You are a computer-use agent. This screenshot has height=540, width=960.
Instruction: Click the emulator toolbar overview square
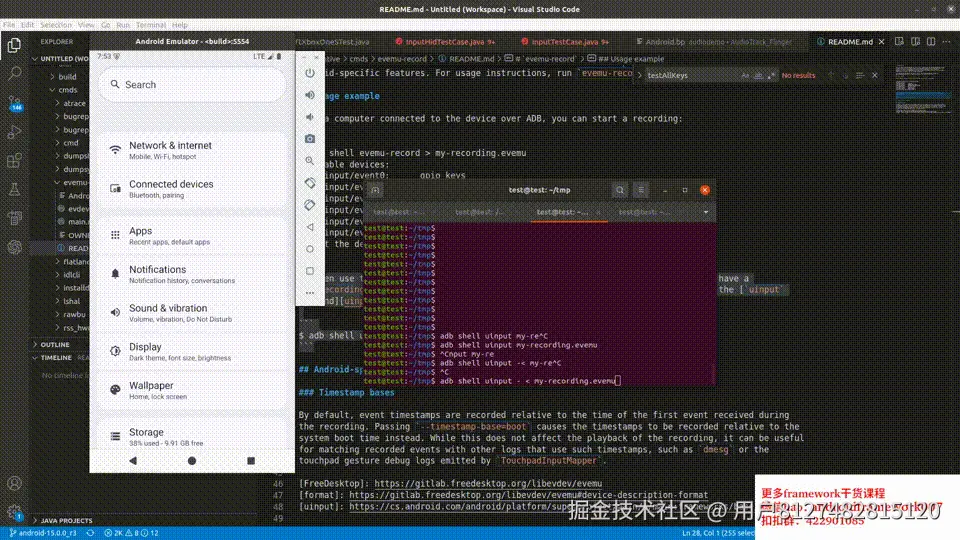[x=310, y=271]
